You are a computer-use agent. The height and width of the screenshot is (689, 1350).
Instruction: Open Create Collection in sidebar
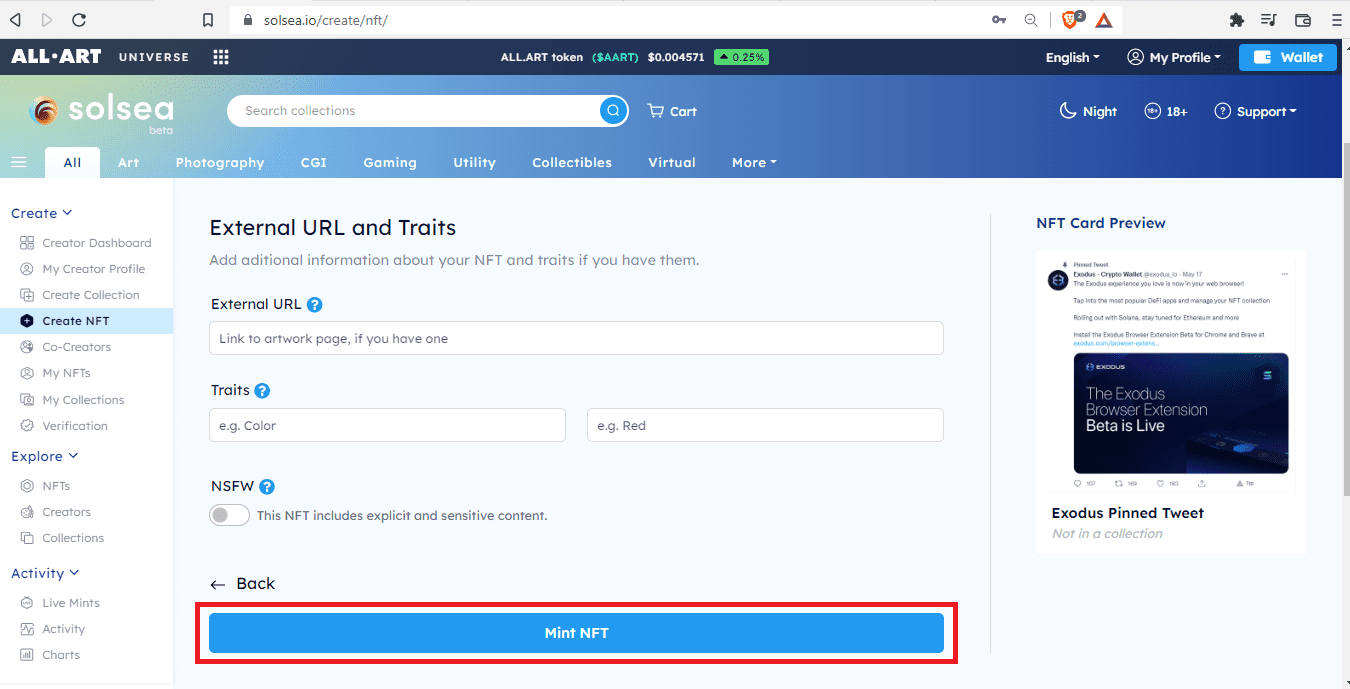(x=90, y=295)
